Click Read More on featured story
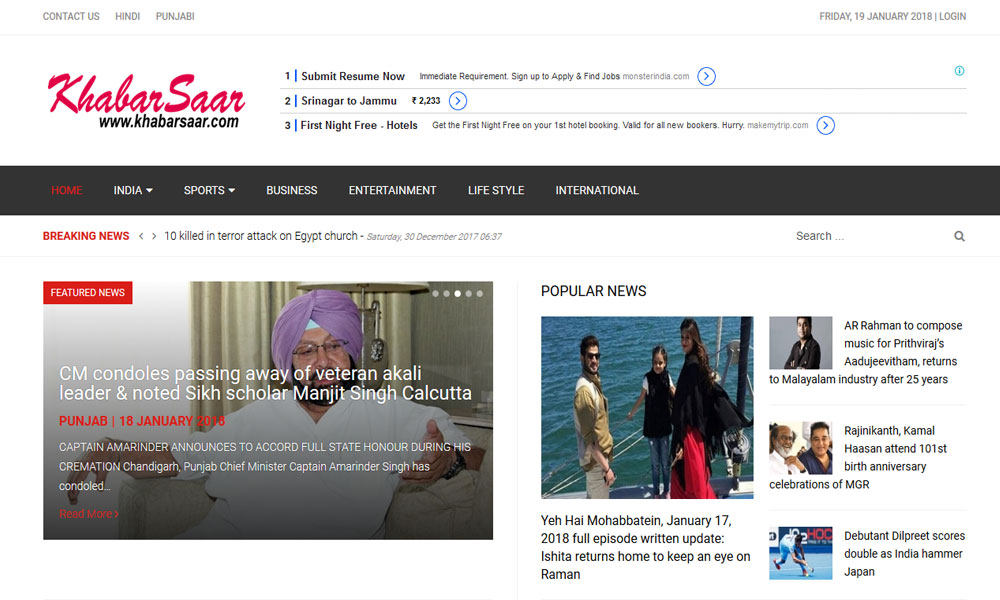This screenshot has height=600, width=1000. tap(88, 514)
